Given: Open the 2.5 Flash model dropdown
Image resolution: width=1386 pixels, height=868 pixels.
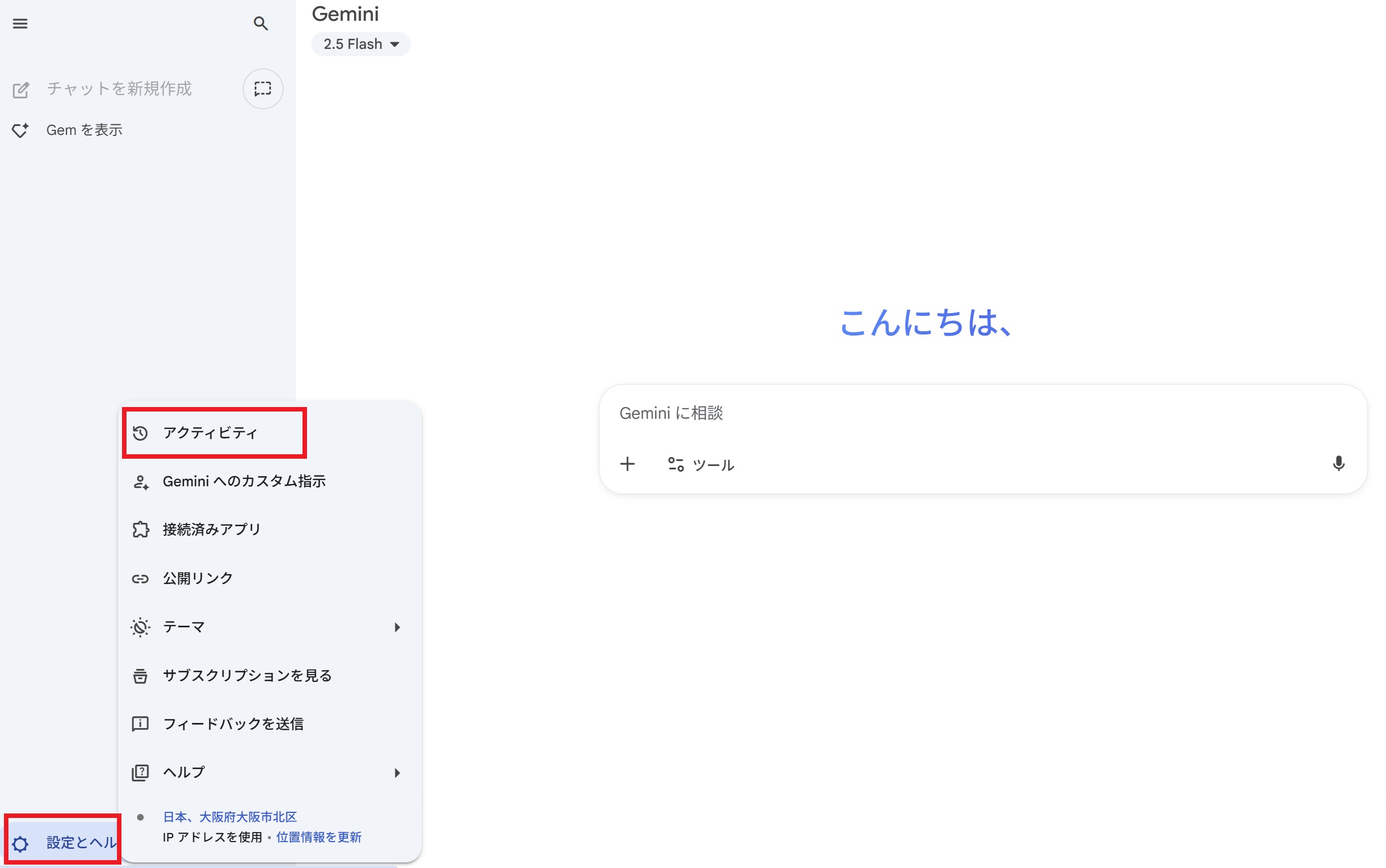Looking at the screenshot, I should (x=360, y=44).
